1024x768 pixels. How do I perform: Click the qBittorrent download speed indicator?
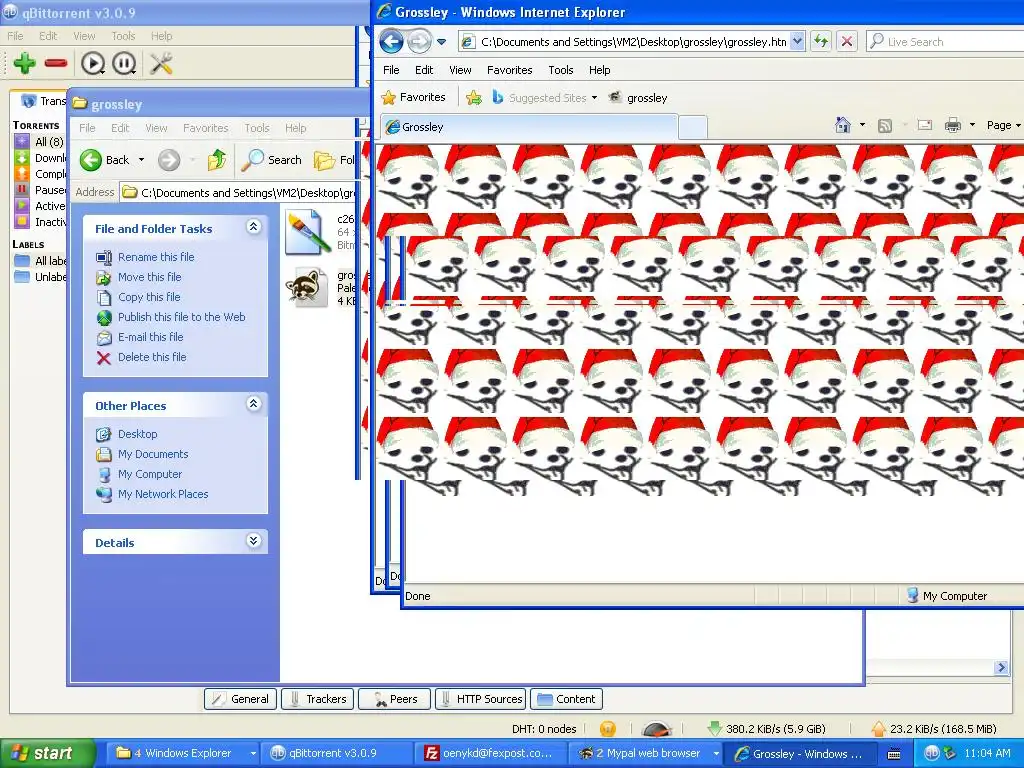click(767, 729)
